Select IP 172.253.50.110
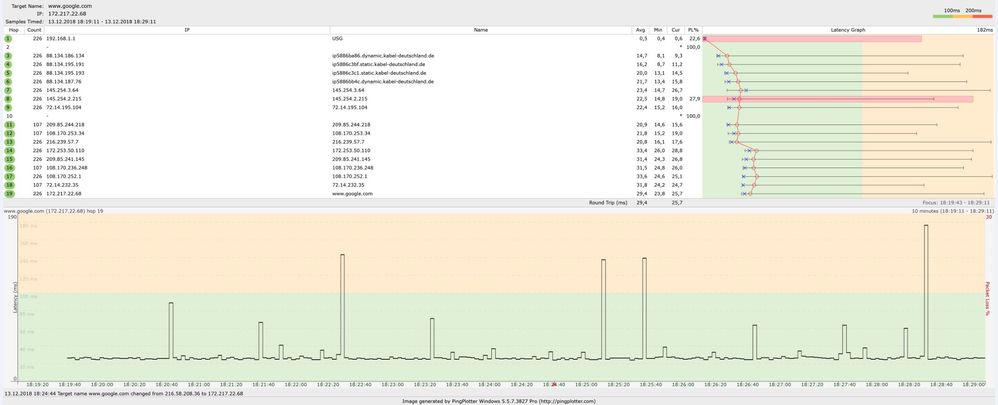Viewport: 998px width, 405px height. pos(65,151)
